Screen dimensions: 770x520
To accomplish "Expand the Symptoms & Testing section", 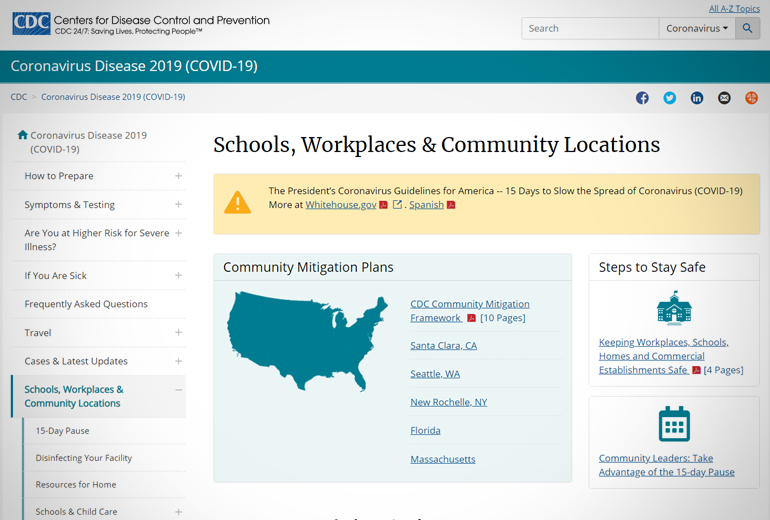I will coord(178,205).
